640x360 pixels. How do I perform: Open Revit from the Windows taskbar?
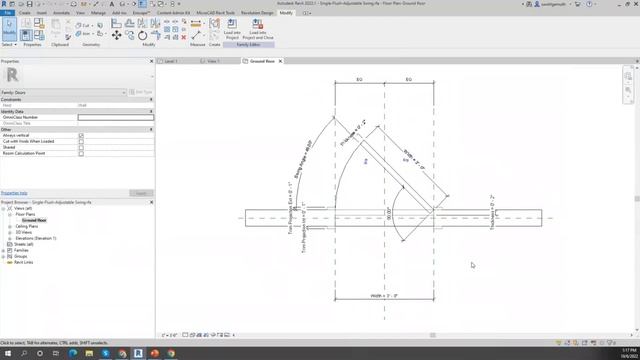138,353
